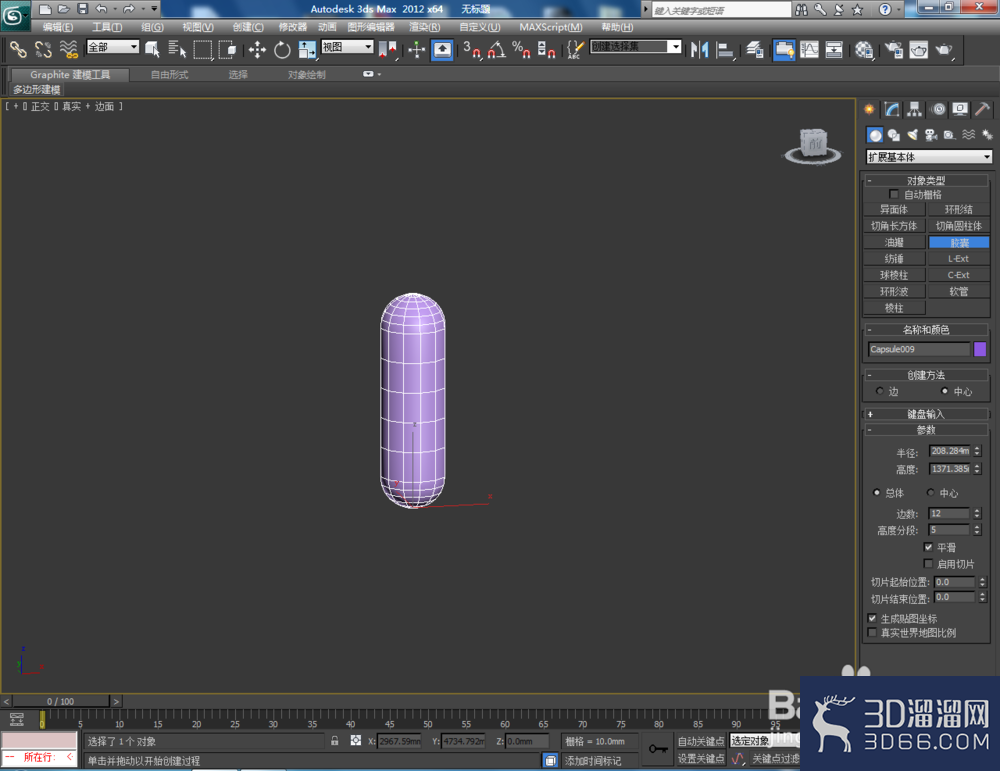Screen dimensions: 1000x771
Task: Enable the 自动栅格 checkbox
Action: pos(893,194)
